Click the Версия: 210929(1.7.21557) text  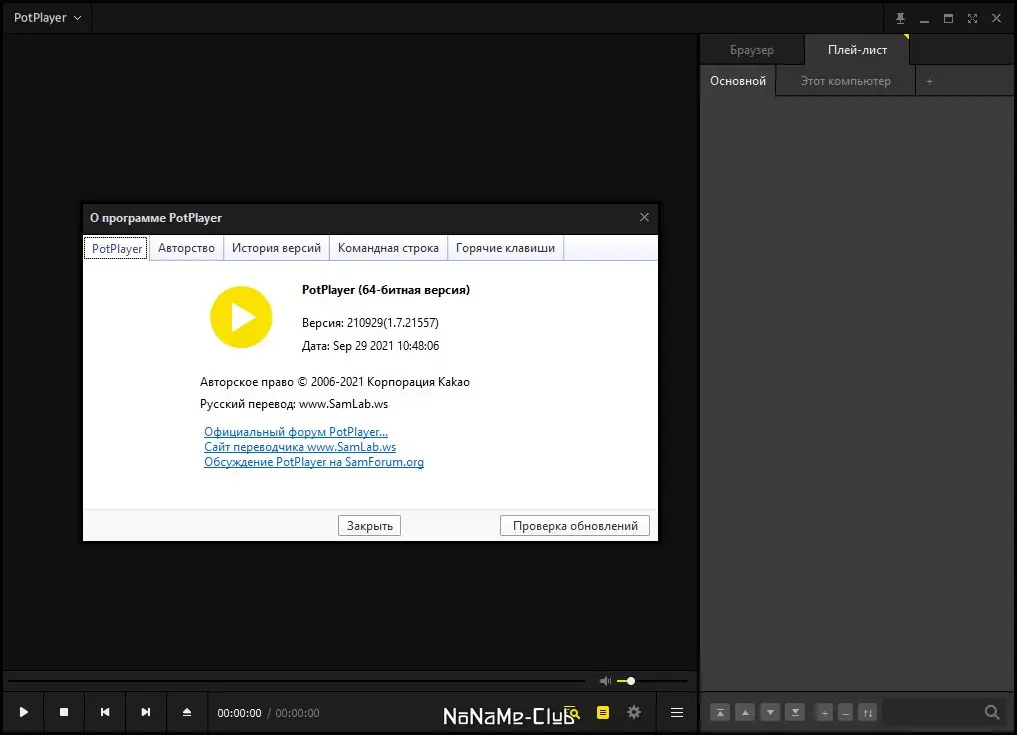[370, 322]
